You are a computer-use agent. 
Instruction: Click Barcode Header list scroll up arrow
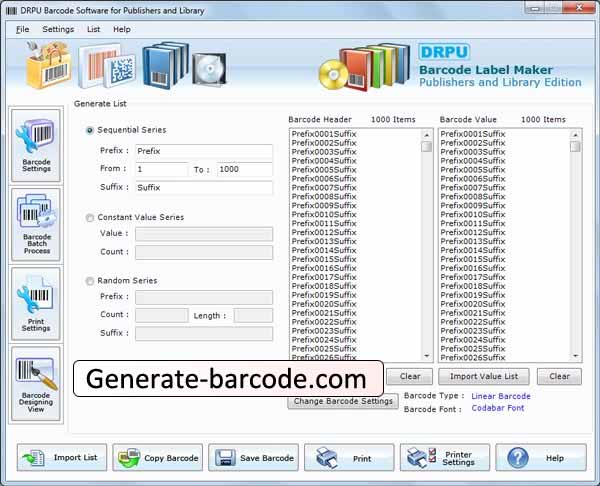click(426, 135)
